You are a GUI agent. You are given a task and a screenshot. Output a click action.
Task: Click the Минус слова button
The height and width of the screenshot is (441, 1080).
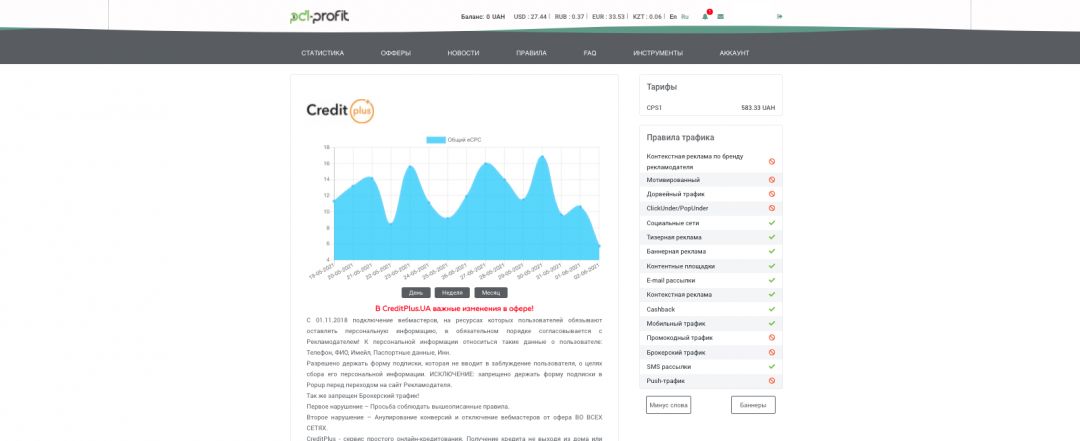click(668, 405)
